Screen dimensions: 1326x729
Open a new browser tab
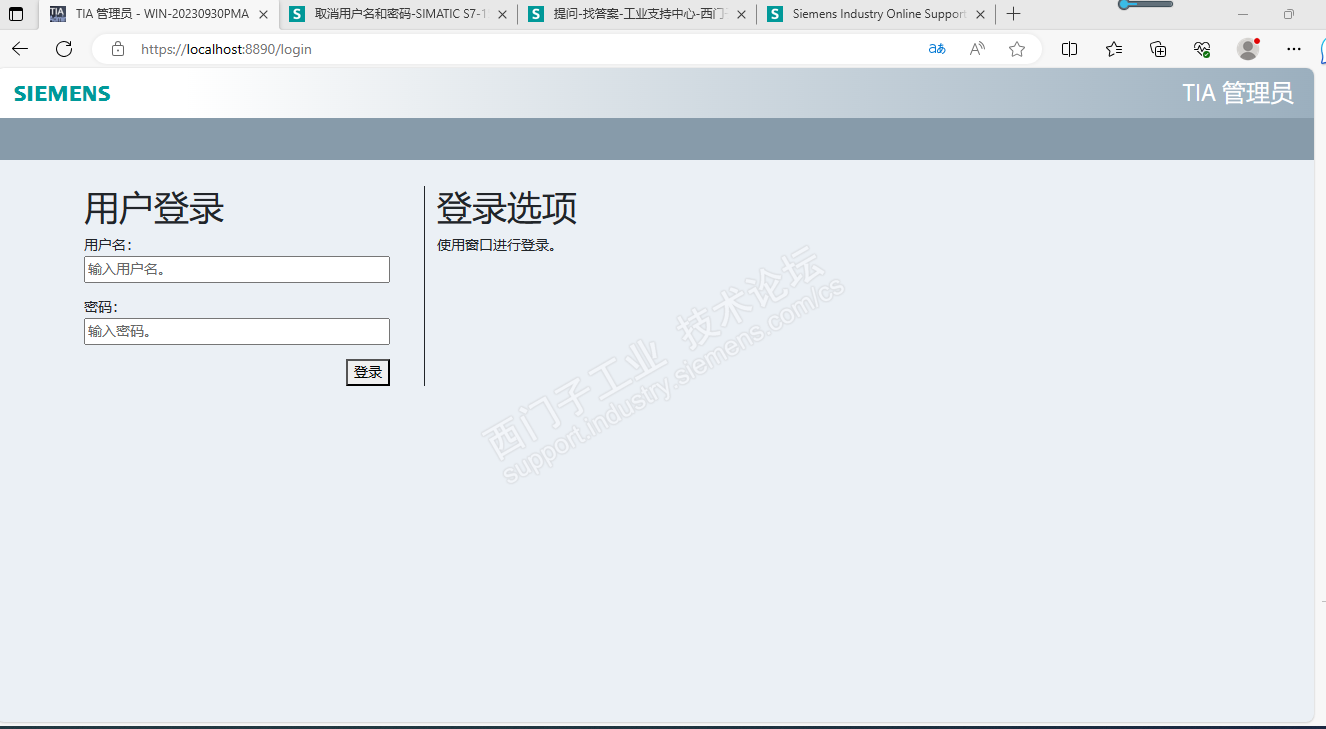pos(1013,14)
